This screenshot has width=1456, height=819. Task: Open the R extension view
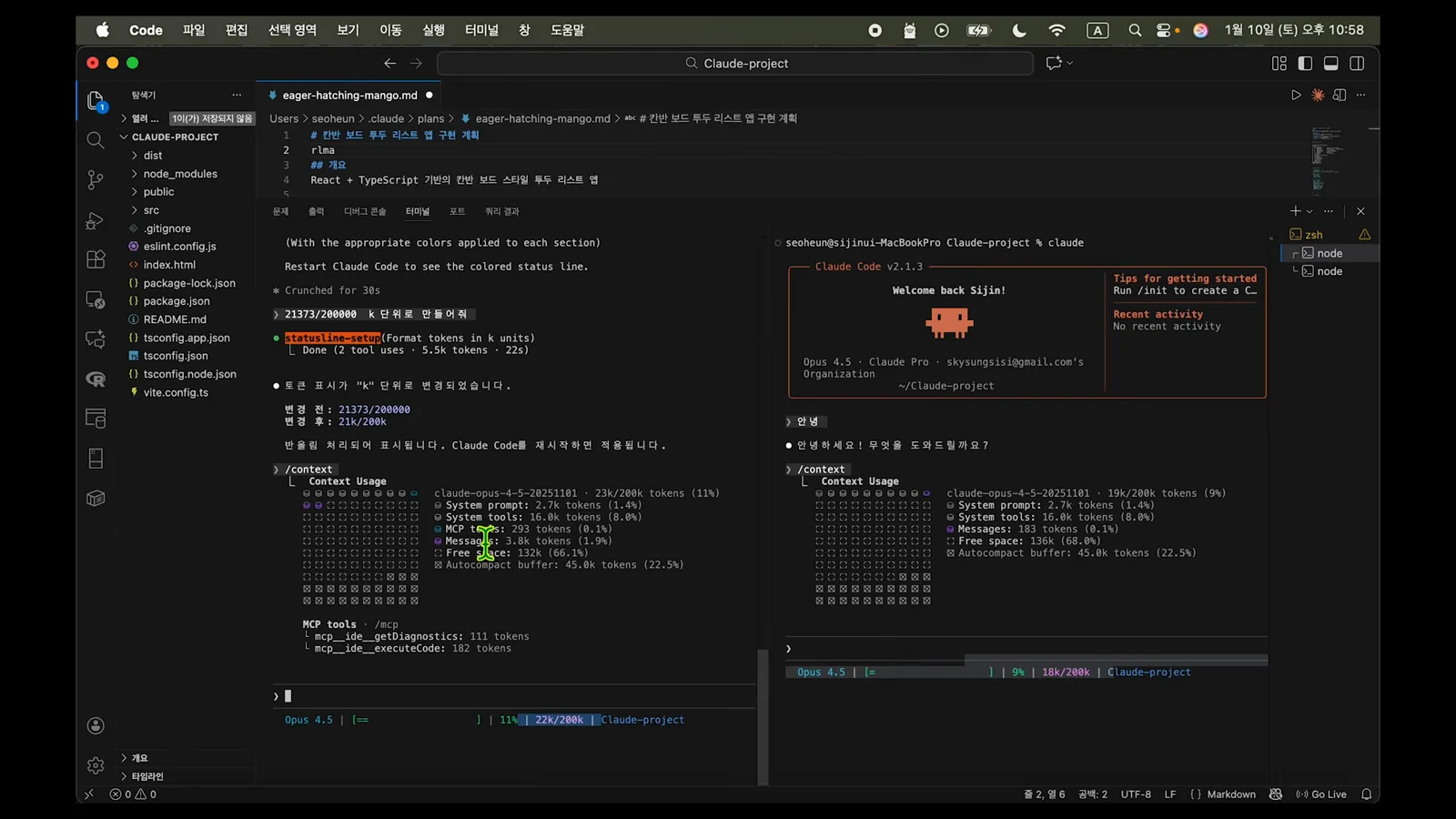click(x=96, y=379)
